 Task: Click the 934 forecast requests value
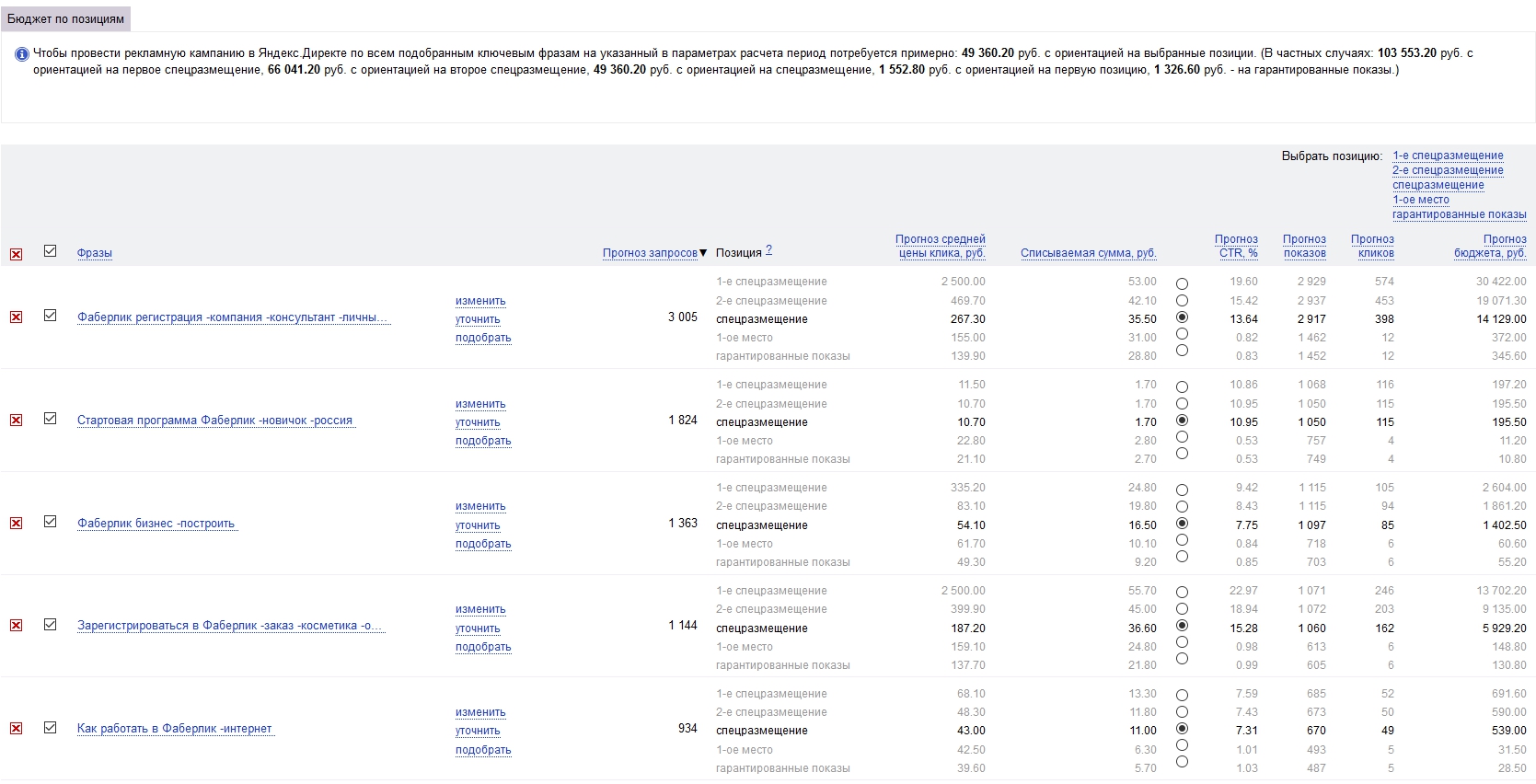click(687, 728)
